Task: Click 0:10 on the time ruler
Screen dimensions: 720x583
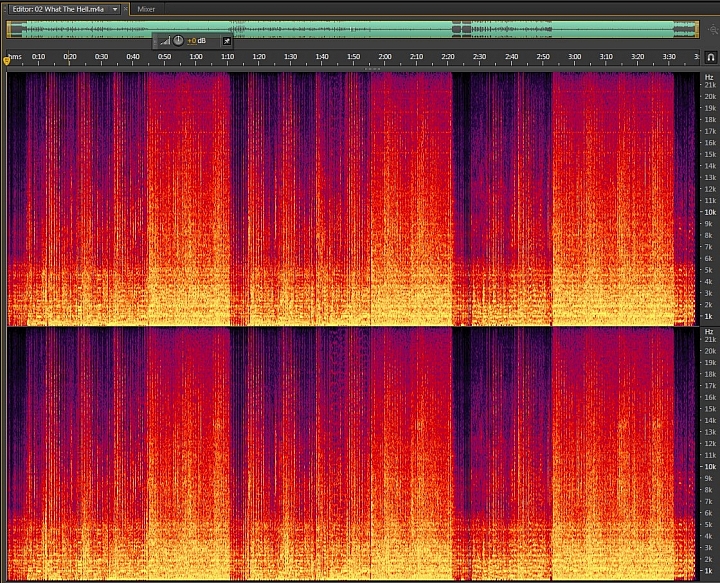Action: 38,56
